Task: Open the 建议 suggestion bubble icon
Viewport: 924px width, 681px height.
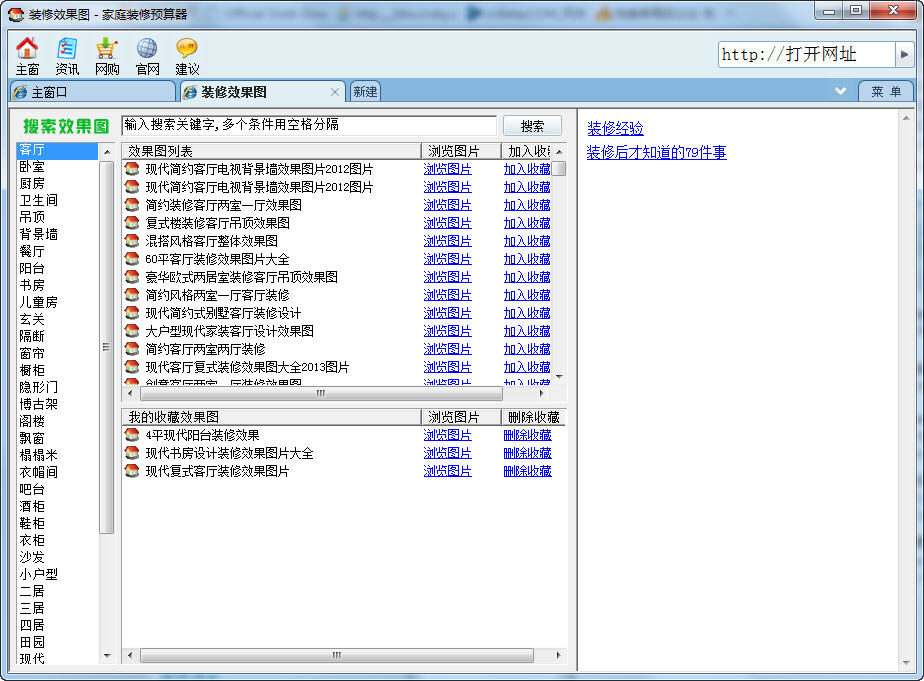Action: point(187,56)
